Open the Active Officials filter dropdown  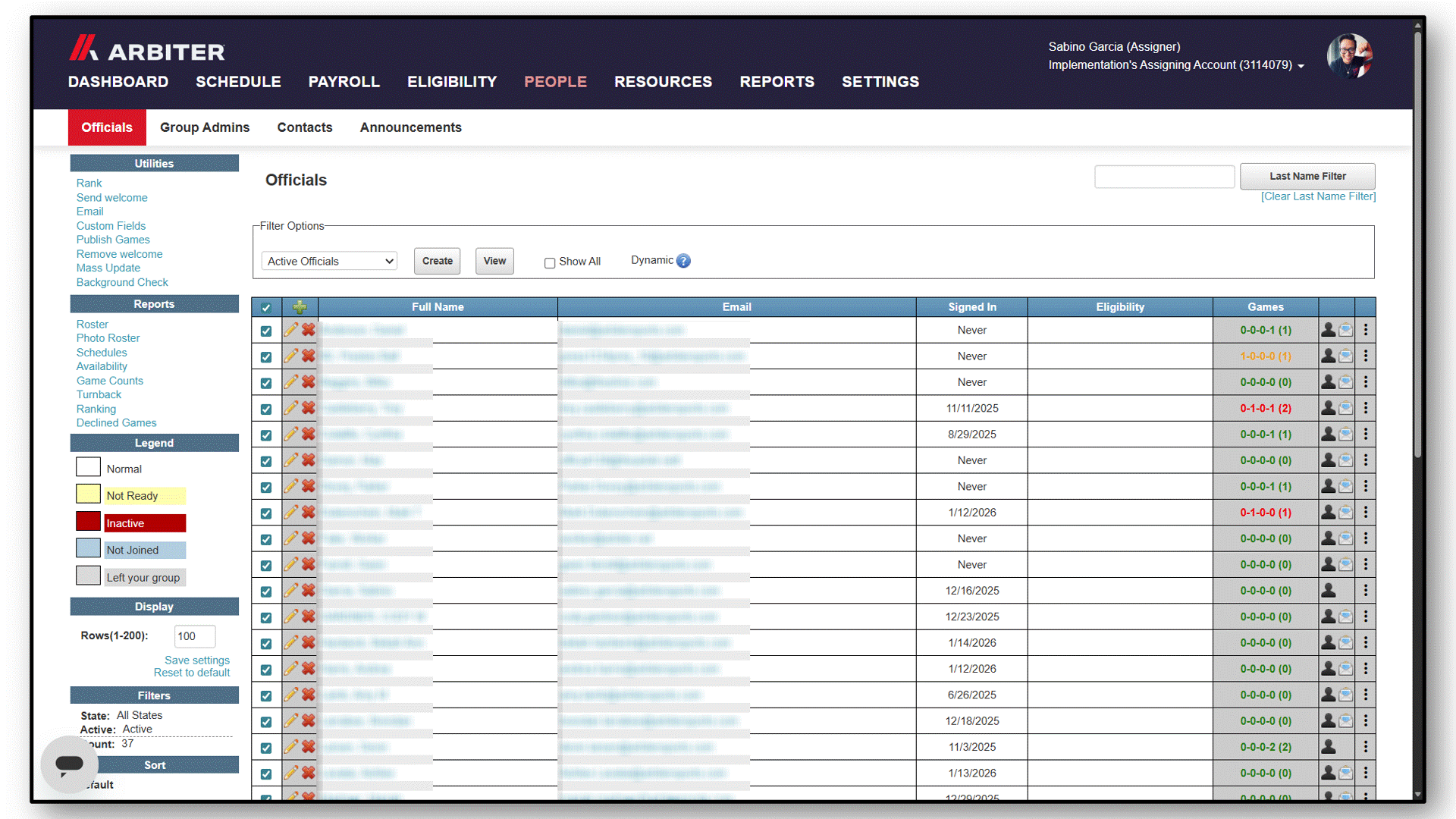tap(329, 261)
